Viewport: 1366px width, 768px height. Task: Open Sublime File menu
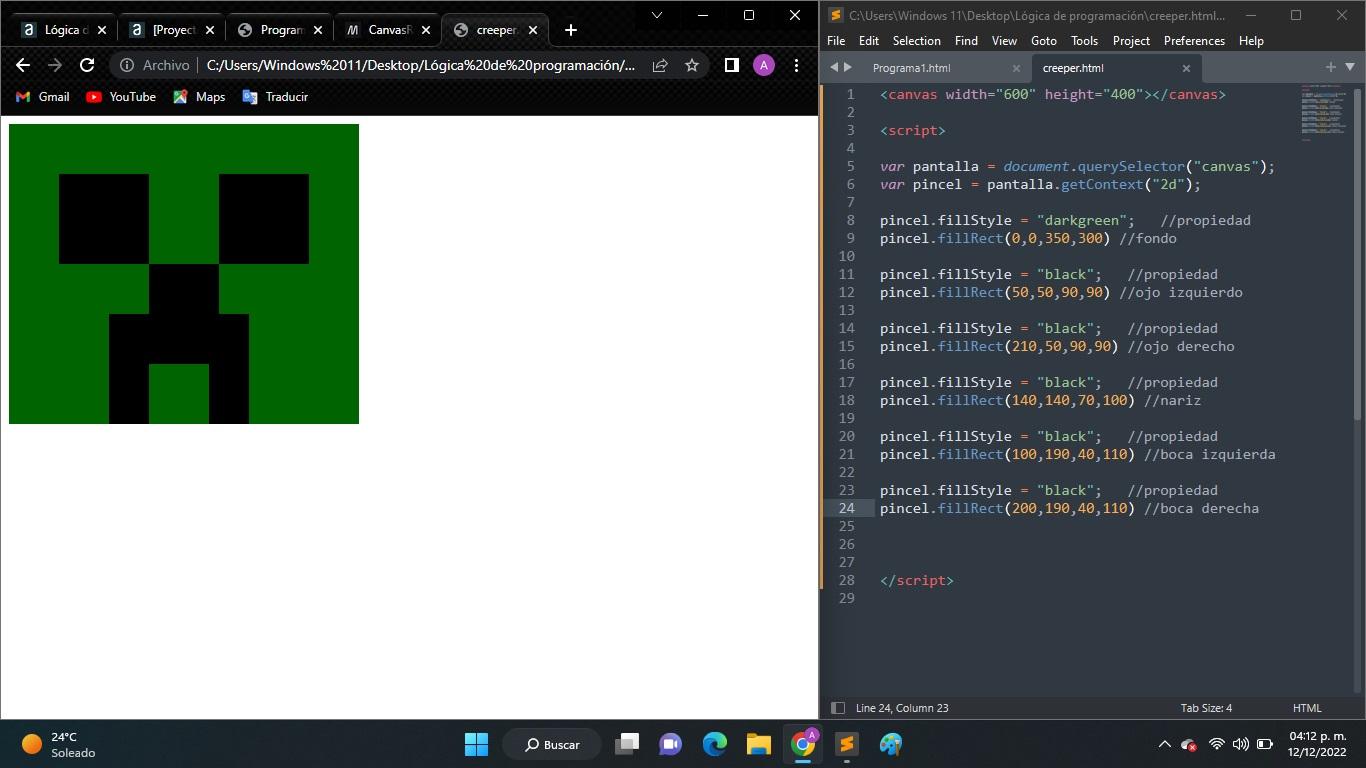[836, 41]
